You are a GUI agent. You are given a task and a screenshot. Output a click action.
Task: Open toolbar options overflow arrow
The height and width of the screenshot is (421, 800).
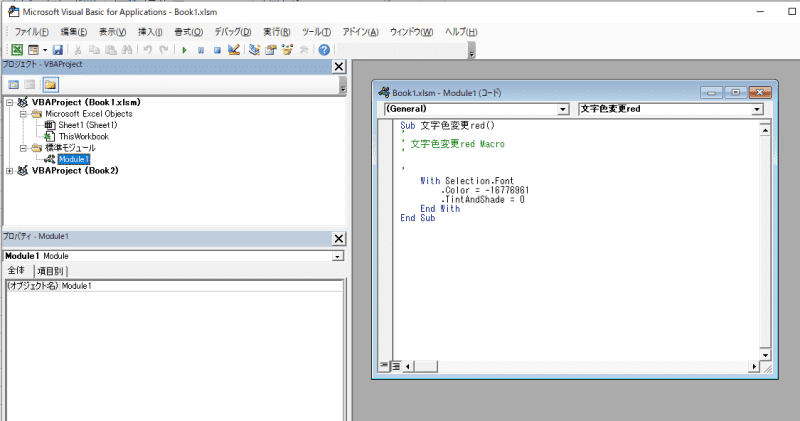(x=472, y=53)
